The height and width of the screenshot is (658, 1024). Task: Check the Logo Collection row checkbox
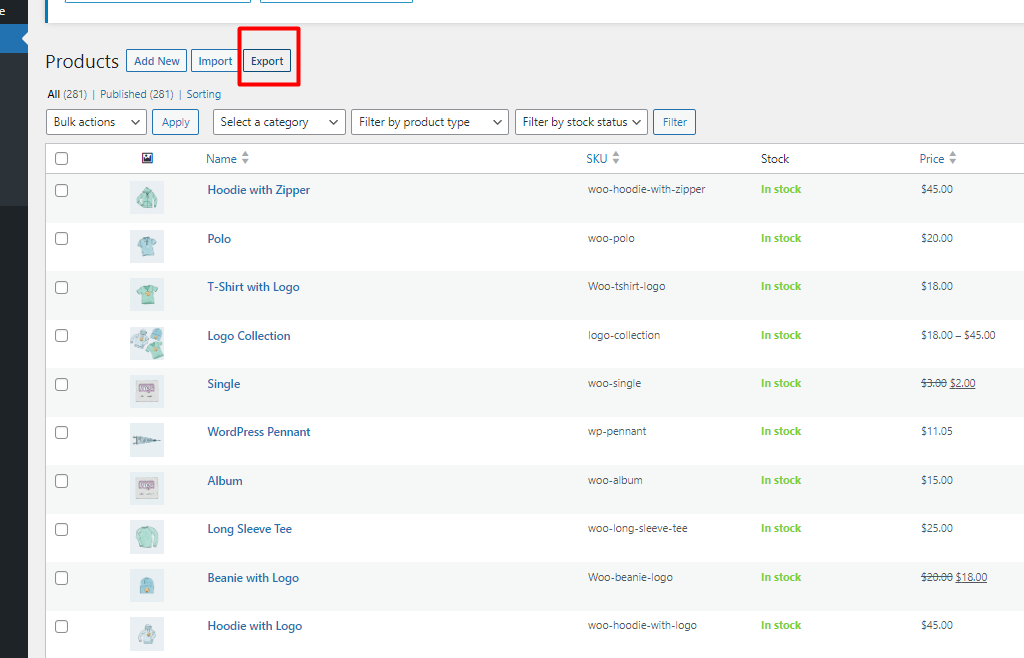(61, 336)
